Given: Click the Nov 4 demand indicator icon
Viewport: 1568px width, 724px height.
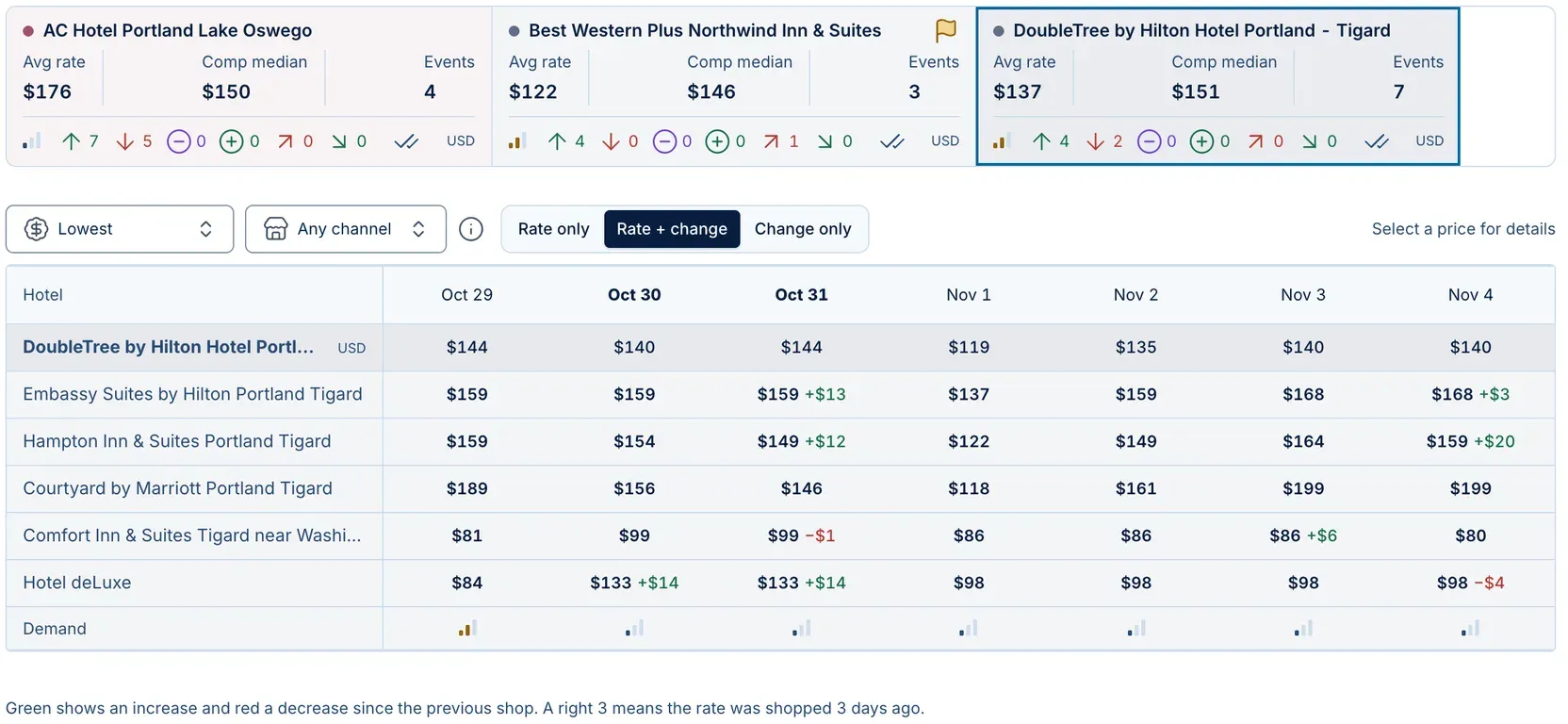Looking at the screenshot, I should pos(1470,628).
